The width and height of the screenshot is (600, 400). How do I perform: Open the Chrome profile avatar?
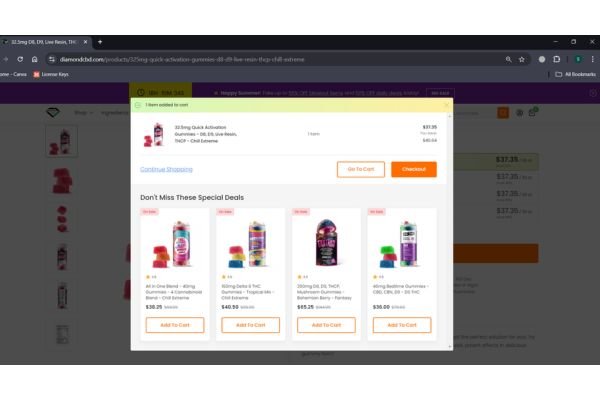pyautogui.click(x=578, y=59)
